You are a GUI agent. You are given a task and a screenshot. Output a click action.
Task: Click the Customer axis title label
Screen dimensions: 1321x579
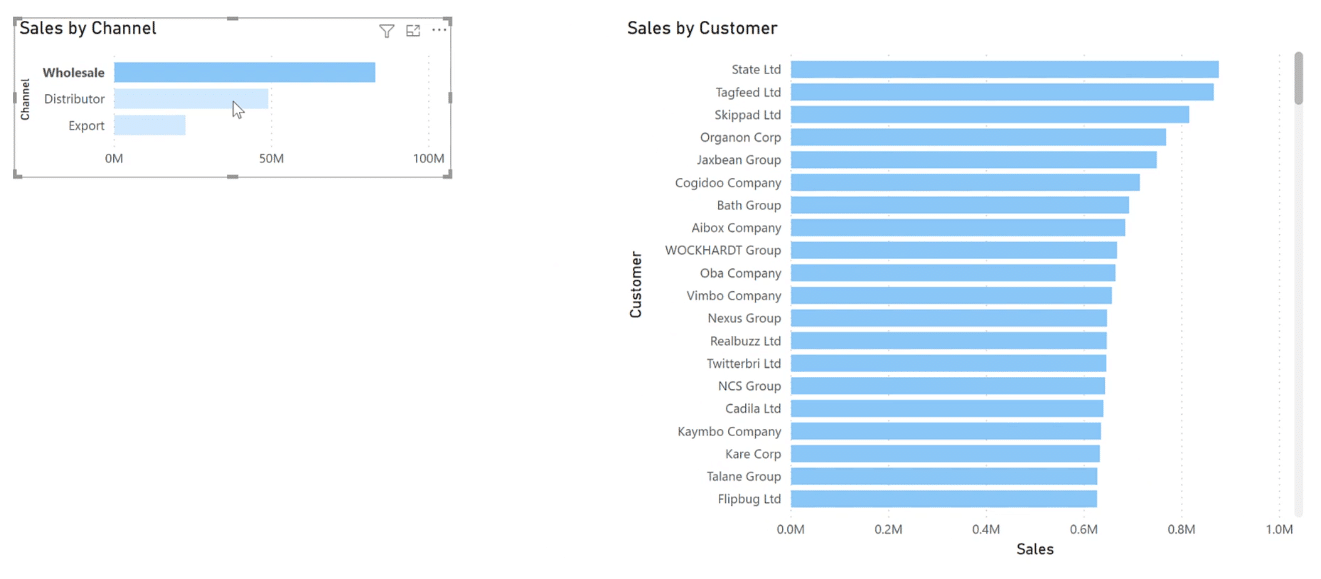point(636,285)
